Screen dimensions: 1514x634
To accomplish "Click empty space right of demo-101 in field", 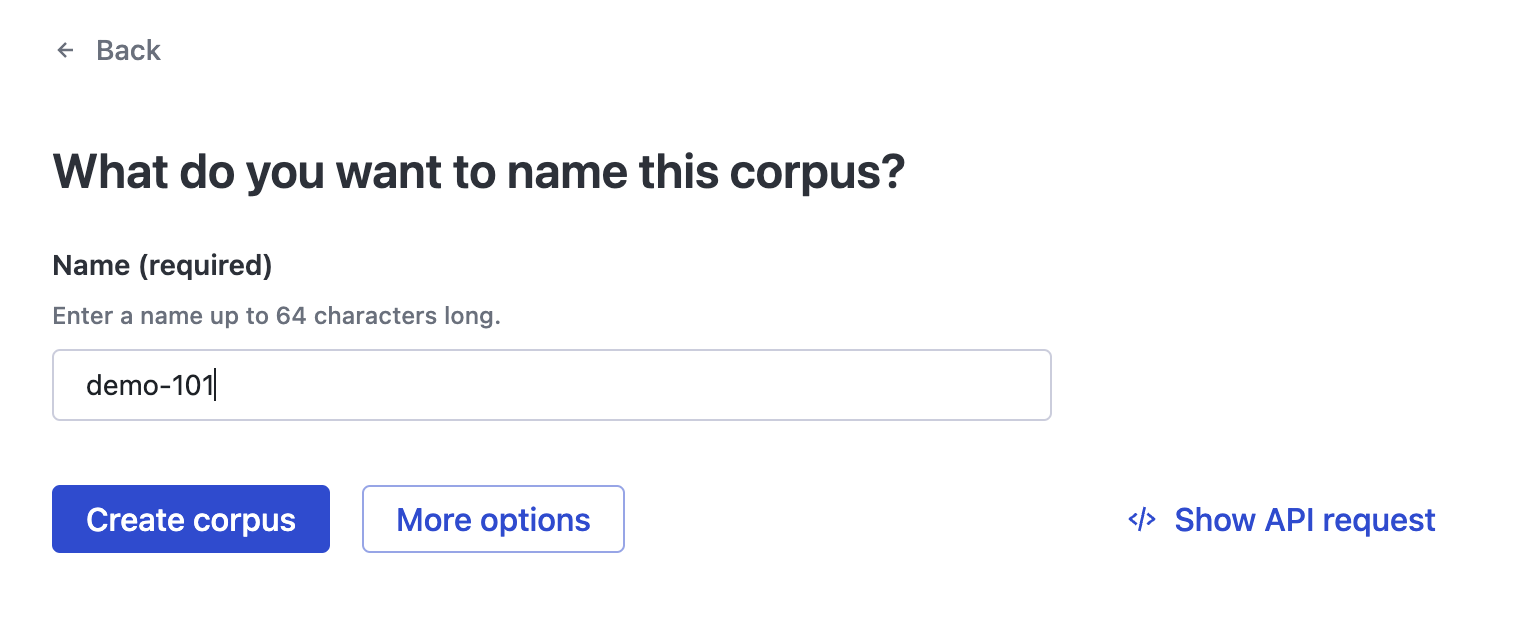I will [630, 385].
